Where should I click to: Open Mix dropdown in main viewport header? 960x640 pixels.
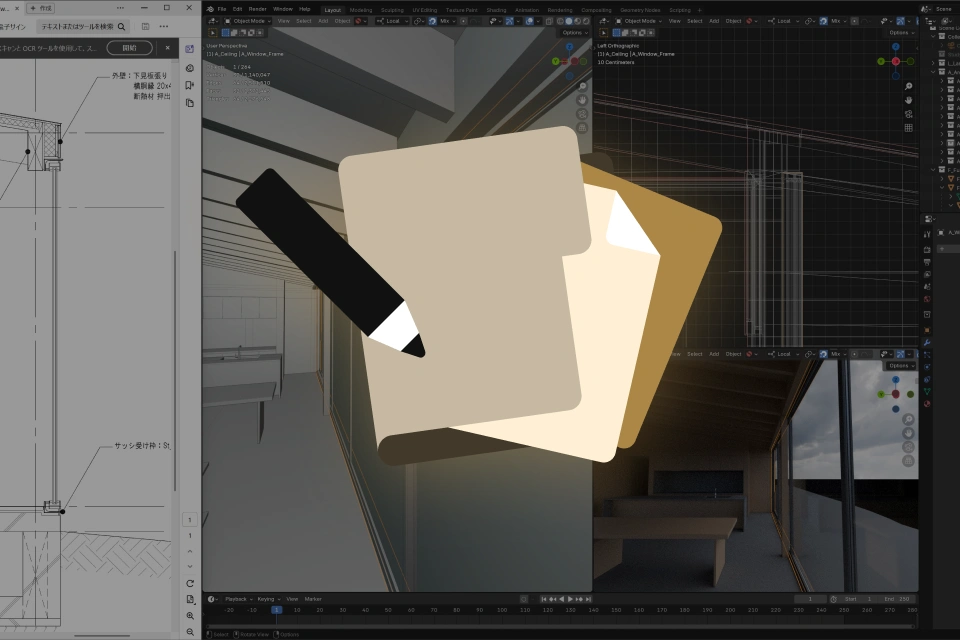coord(448,21)
